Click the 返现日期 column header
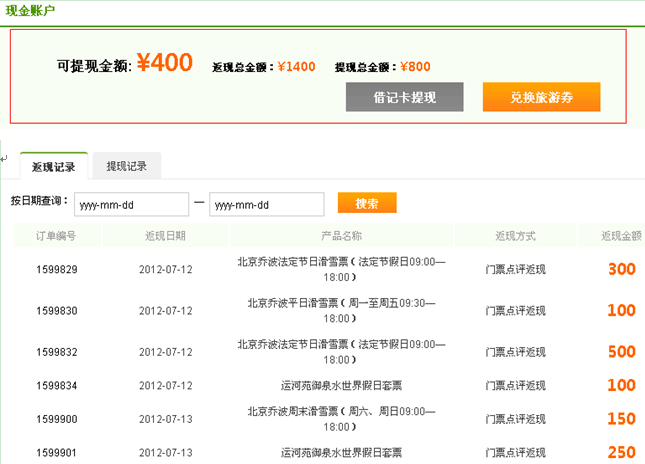 pos(165,236)
